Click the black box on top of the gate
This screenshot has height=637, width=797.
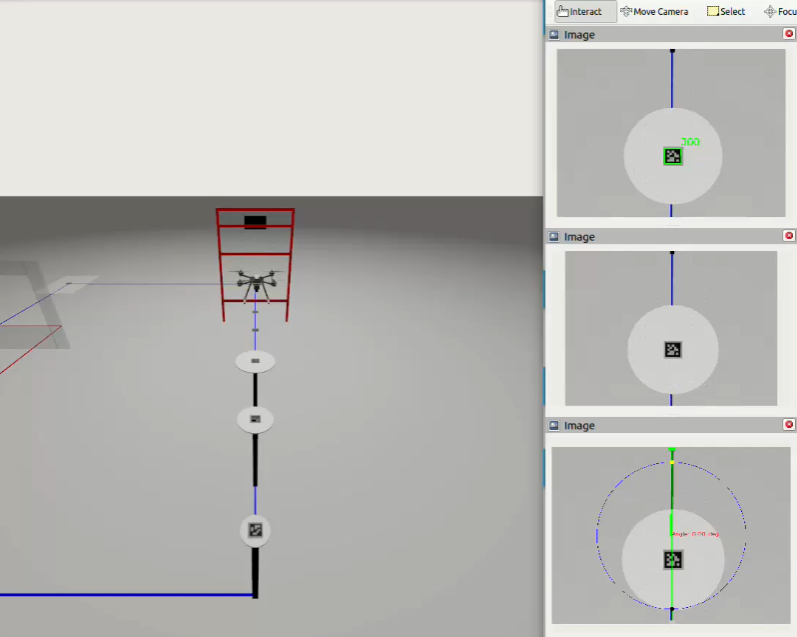(x=255, y=222)
